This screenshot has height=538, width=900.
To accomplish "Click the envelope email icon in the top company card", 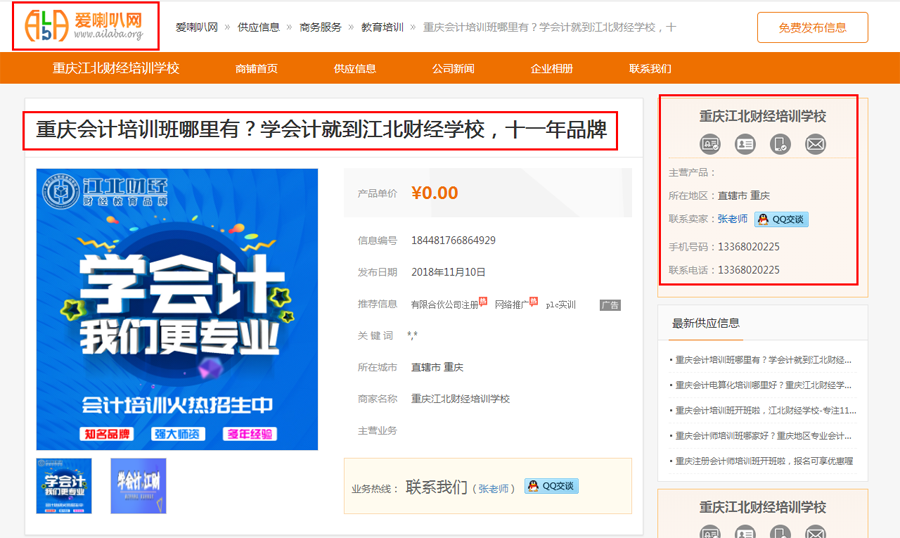I will pos(815,144).
